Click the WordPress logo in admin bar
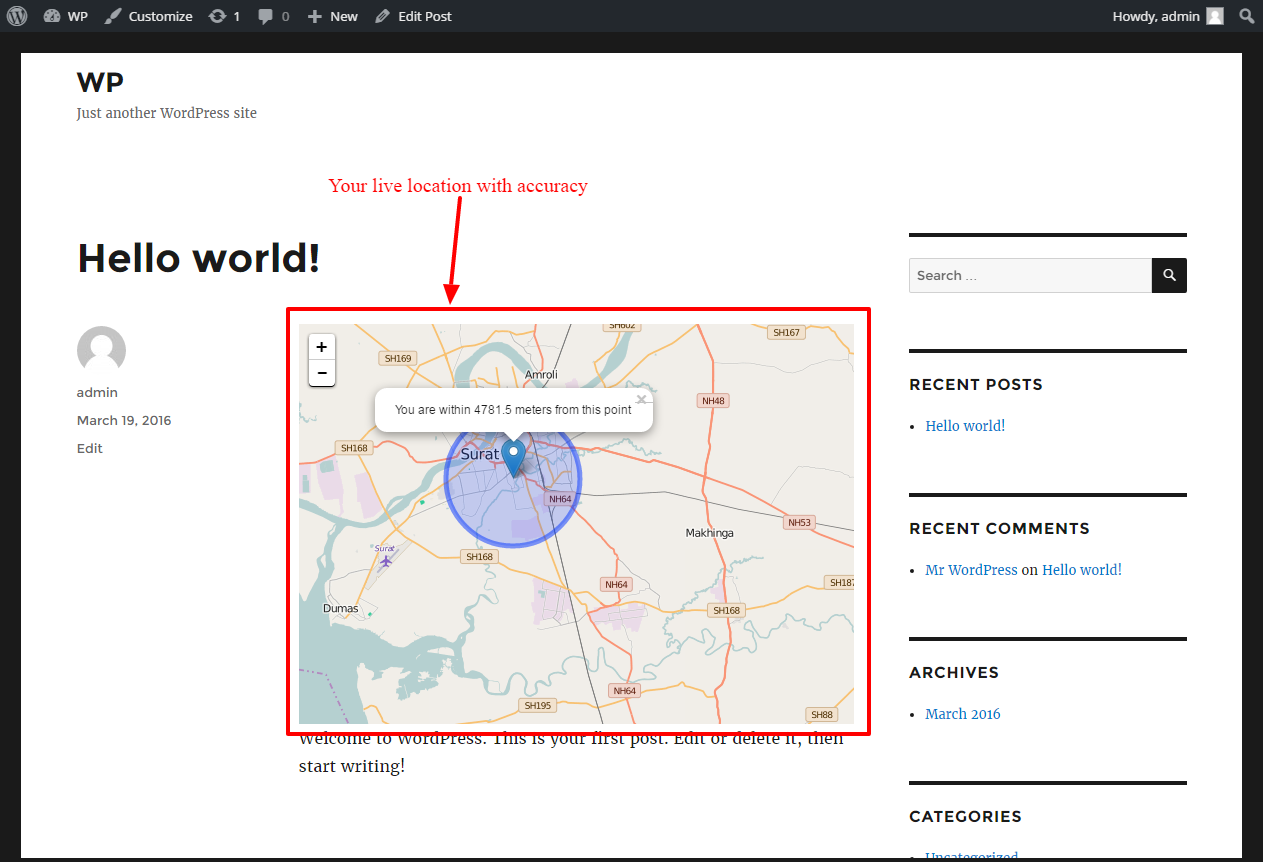1263x862 pixels. pos(16,16)
